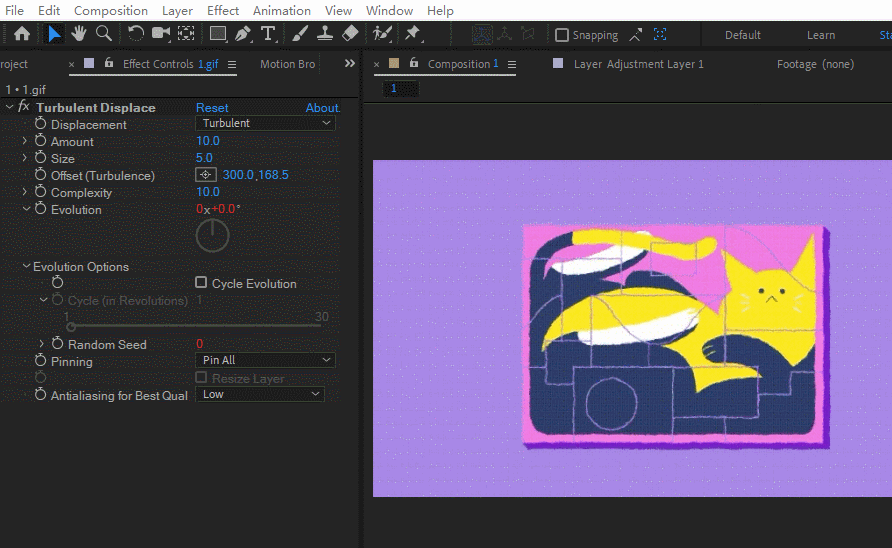Select the Zoom magnifier tool
The width and height of the screenshot is (892, 548).
coord(104,34)
